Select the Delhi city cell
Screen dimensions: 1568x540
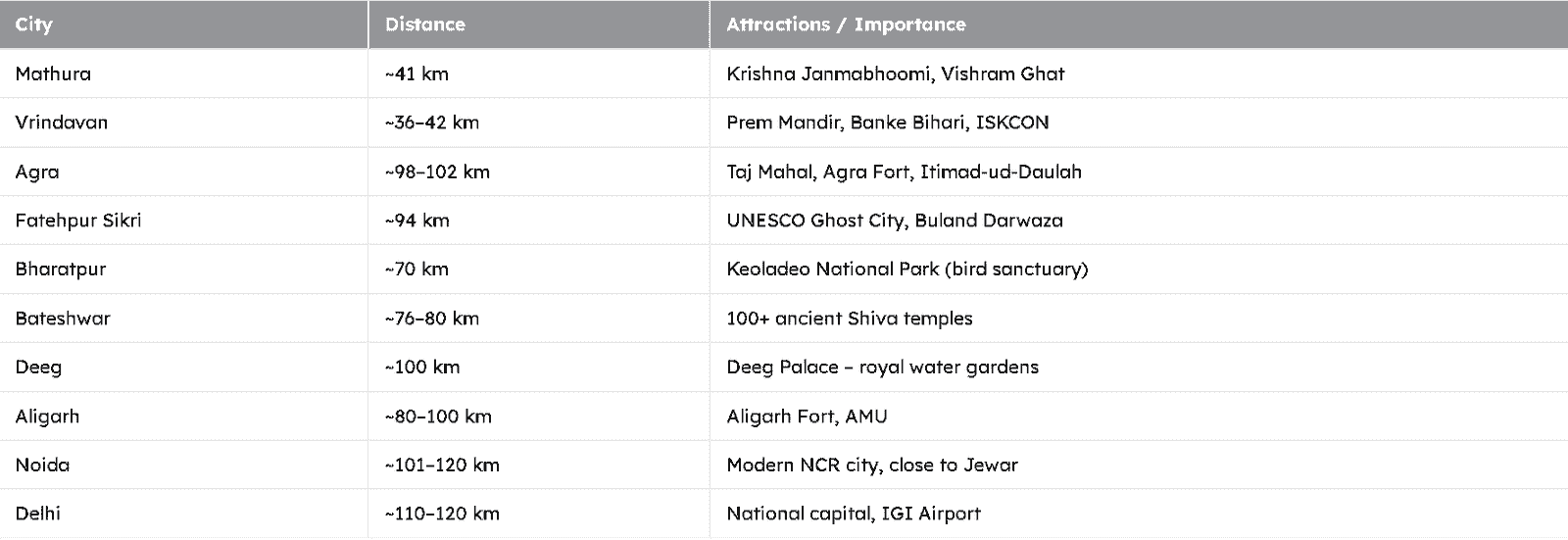[x=184, y=514]
